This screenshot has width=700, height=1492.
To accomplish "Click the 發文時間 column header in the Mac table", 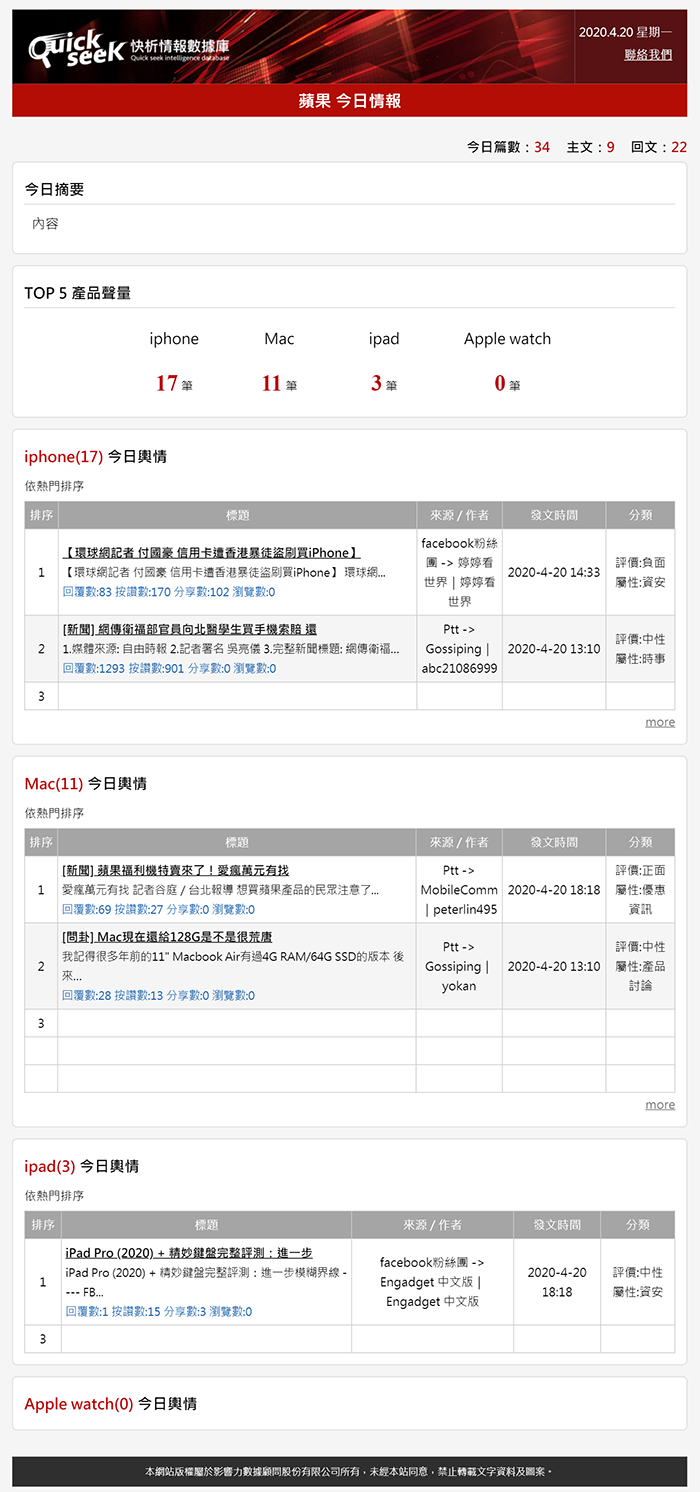I will (x=554, y=842).
